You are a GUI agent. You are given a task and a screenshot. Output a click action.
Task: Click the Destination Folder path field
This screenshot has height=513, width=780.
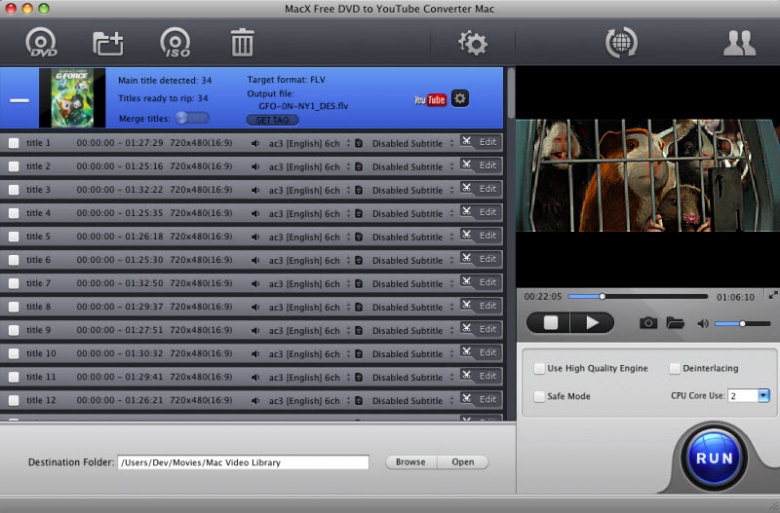(x=243, y=462)
